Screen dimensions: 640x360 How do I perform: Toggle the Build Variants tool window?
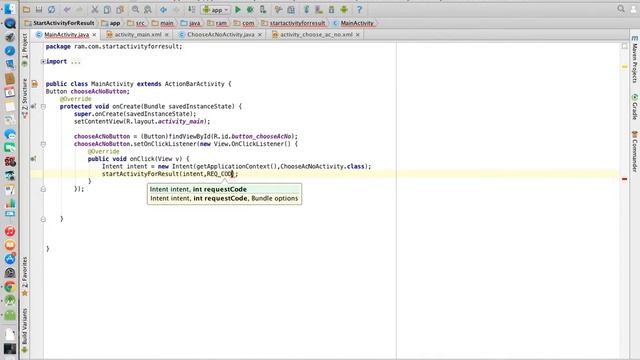click(24, 330)
